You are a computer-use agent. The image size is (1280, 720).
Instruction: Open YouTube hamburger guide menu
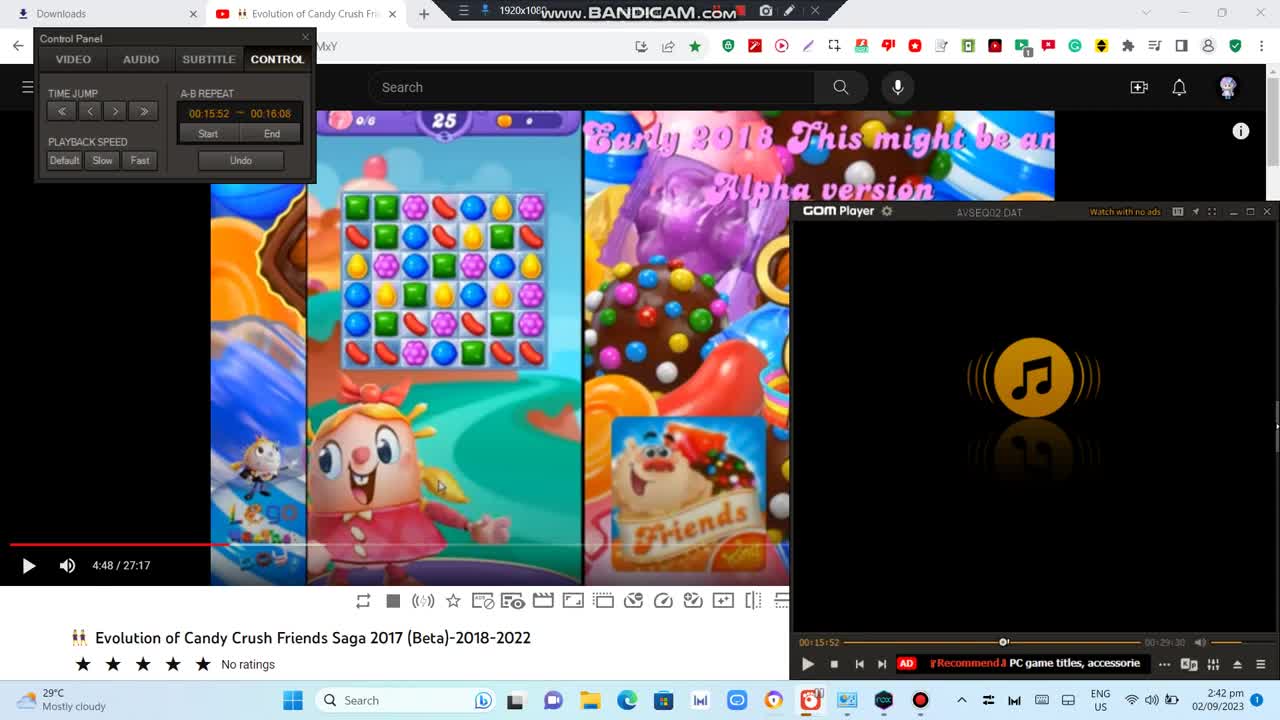(x=28, y=87)
